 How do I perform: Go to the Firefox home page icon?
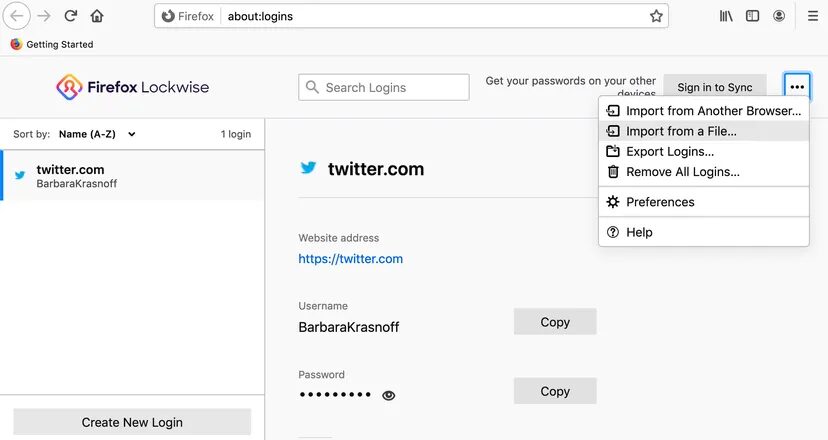tap(97, 16)
